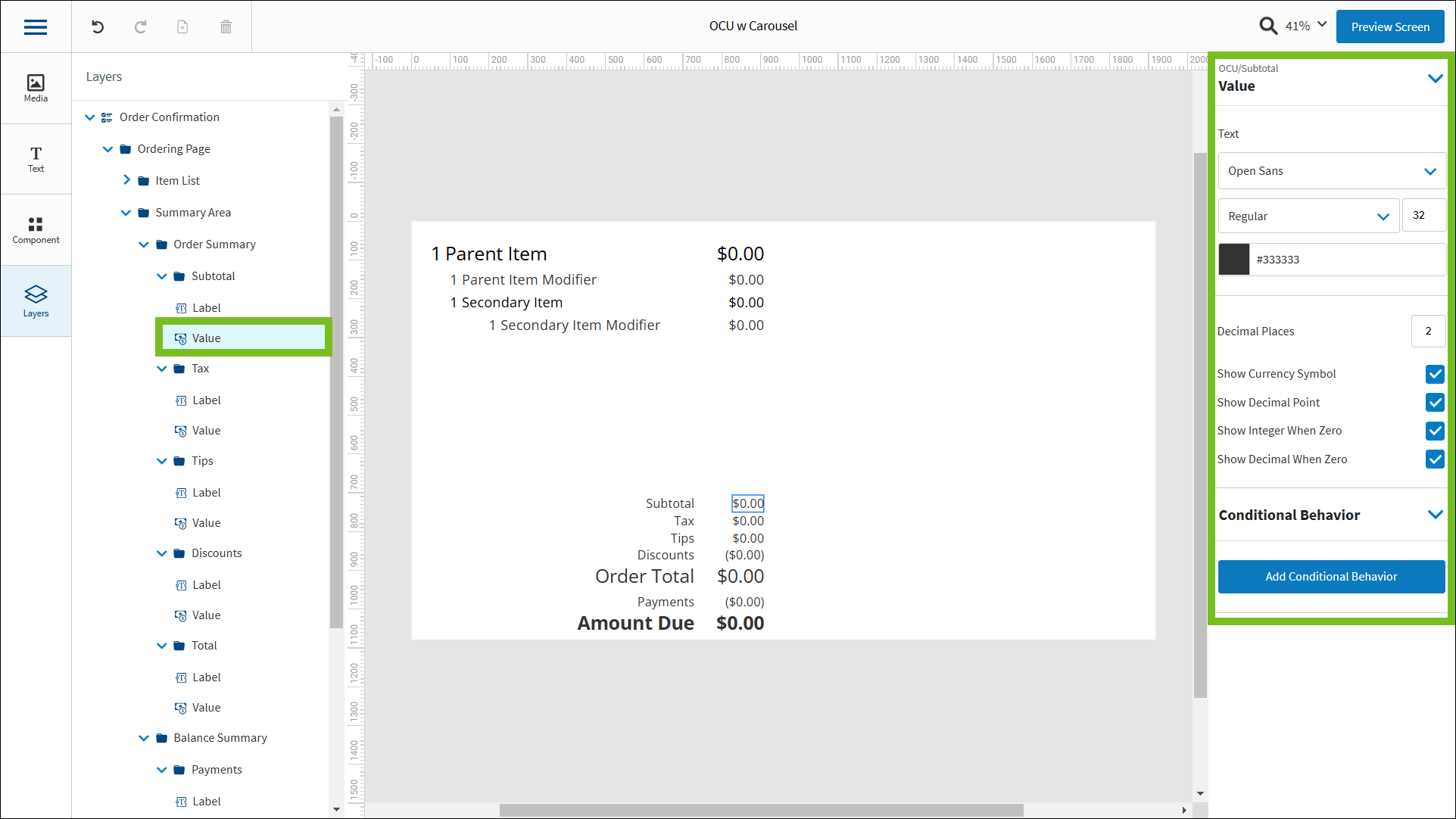This screenshot has width=1456, height=819.
Task: Open the Component panel
Action: 35,229
